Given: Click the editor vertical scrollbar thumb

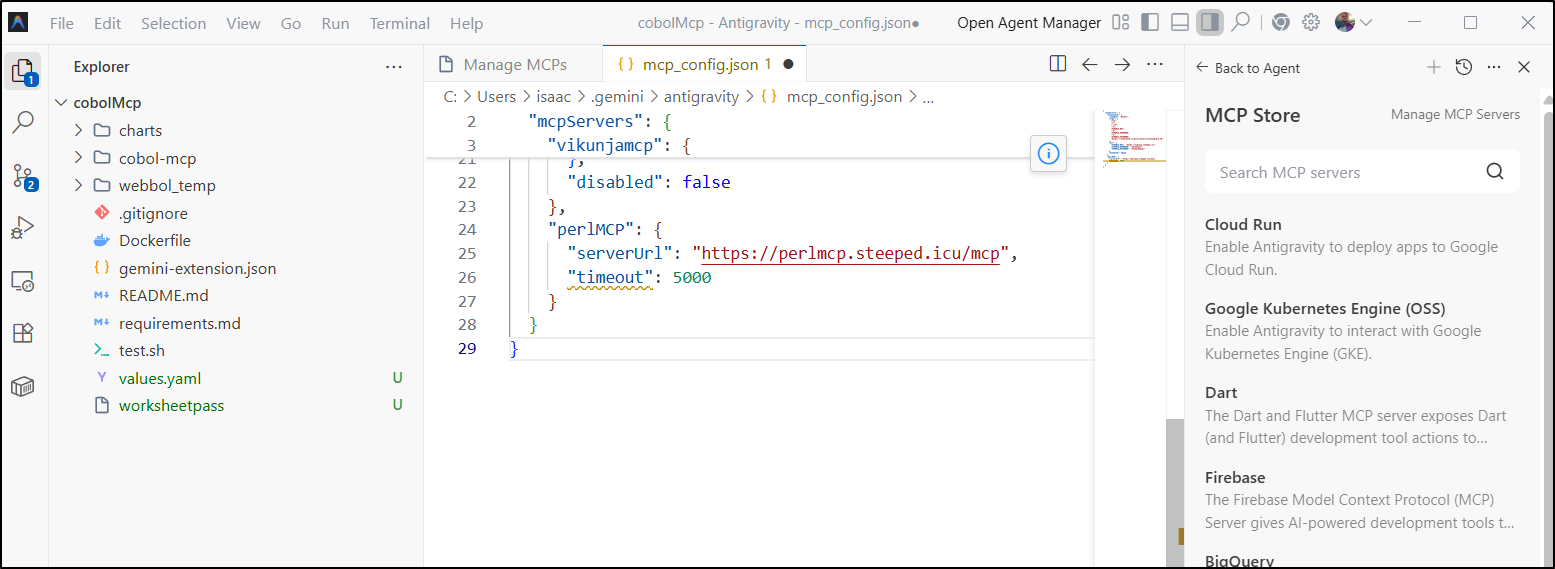Looking at the screenshot, I should tap(1175, 490).
